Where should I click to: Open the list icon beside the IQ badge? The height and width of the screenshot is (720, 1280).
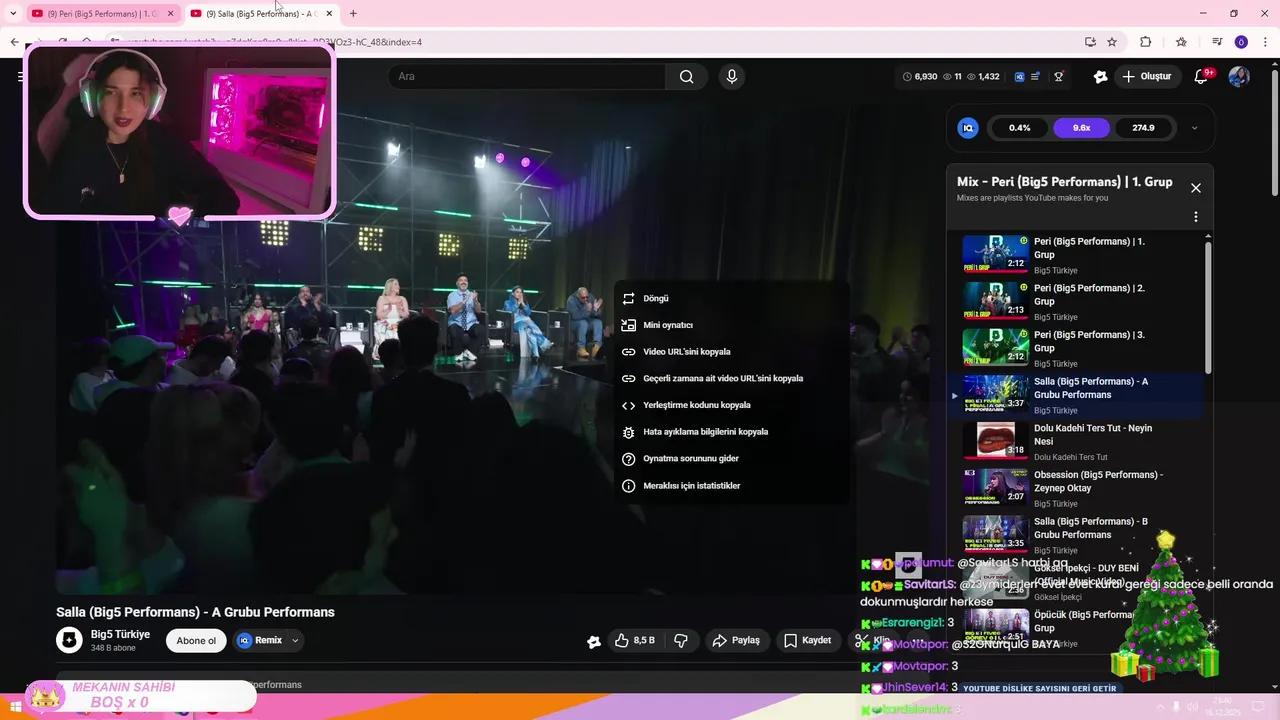1036,77
